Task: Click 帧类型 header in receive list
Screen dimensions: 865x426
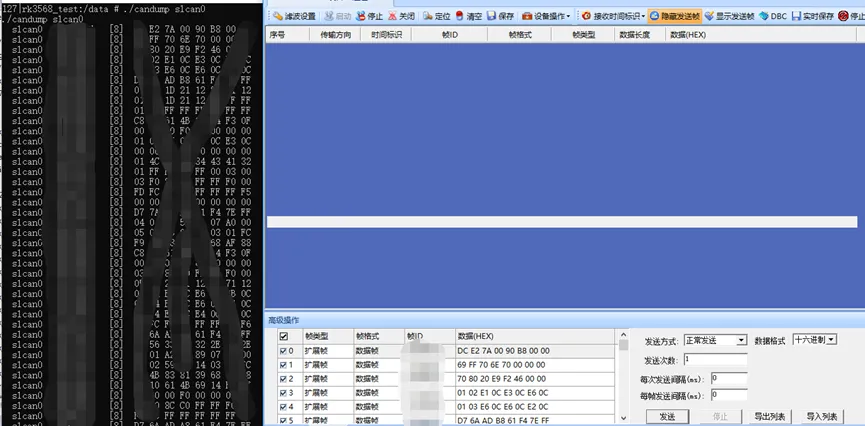Action: tap(583, 35)
